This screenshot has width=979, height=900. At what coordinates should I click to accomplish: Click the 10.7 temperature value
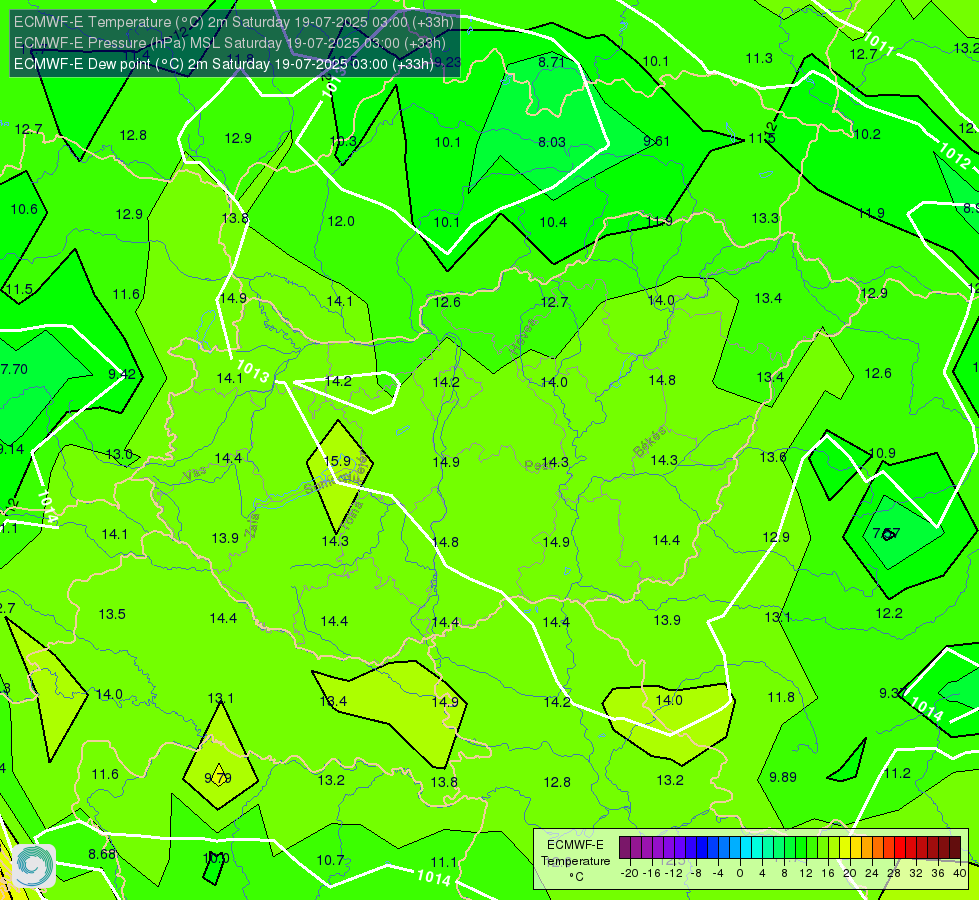click(330, 860)
